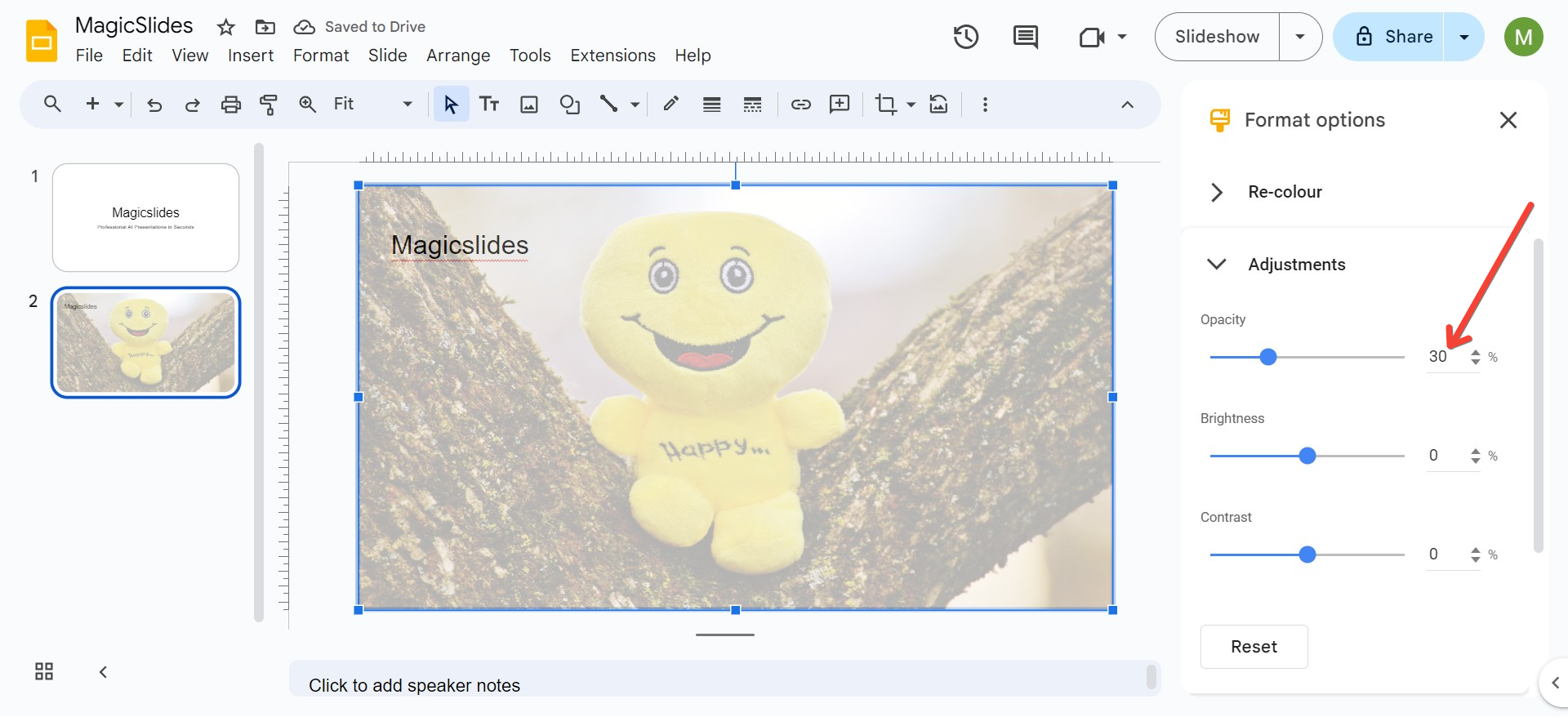
Task: Click the insert image icon
Action: pyautogui.click(x=529, y=105)
